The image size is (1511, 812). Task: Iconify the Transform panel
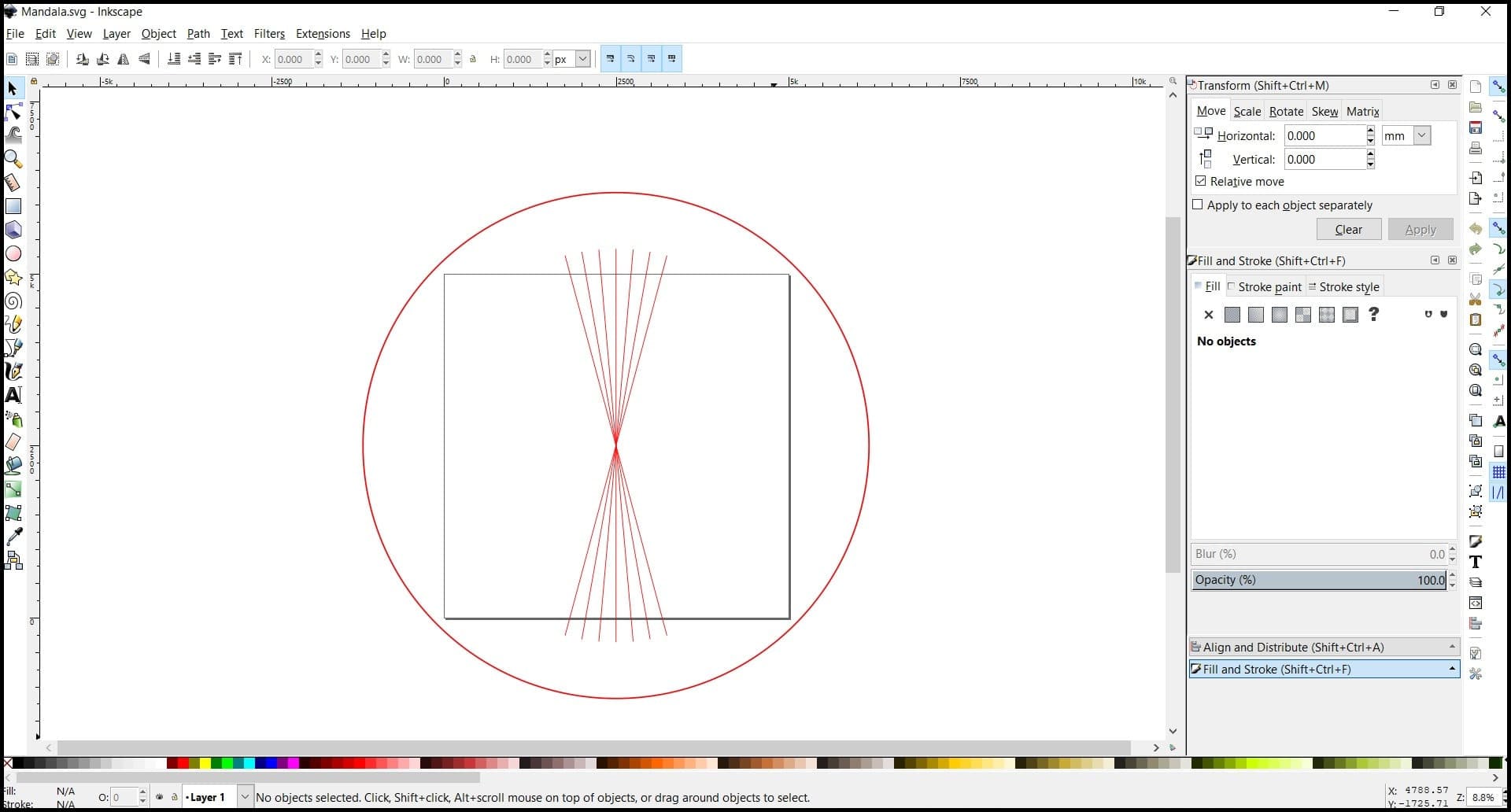1435,85
